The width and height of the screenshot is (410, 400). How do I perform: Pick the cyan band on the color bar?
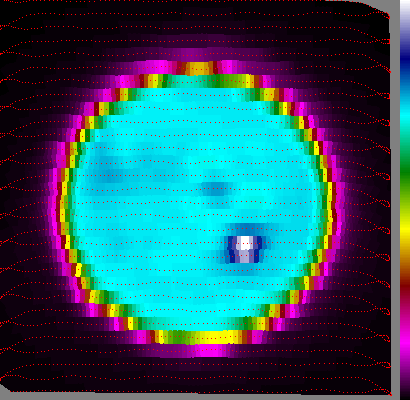click(405, 115)
